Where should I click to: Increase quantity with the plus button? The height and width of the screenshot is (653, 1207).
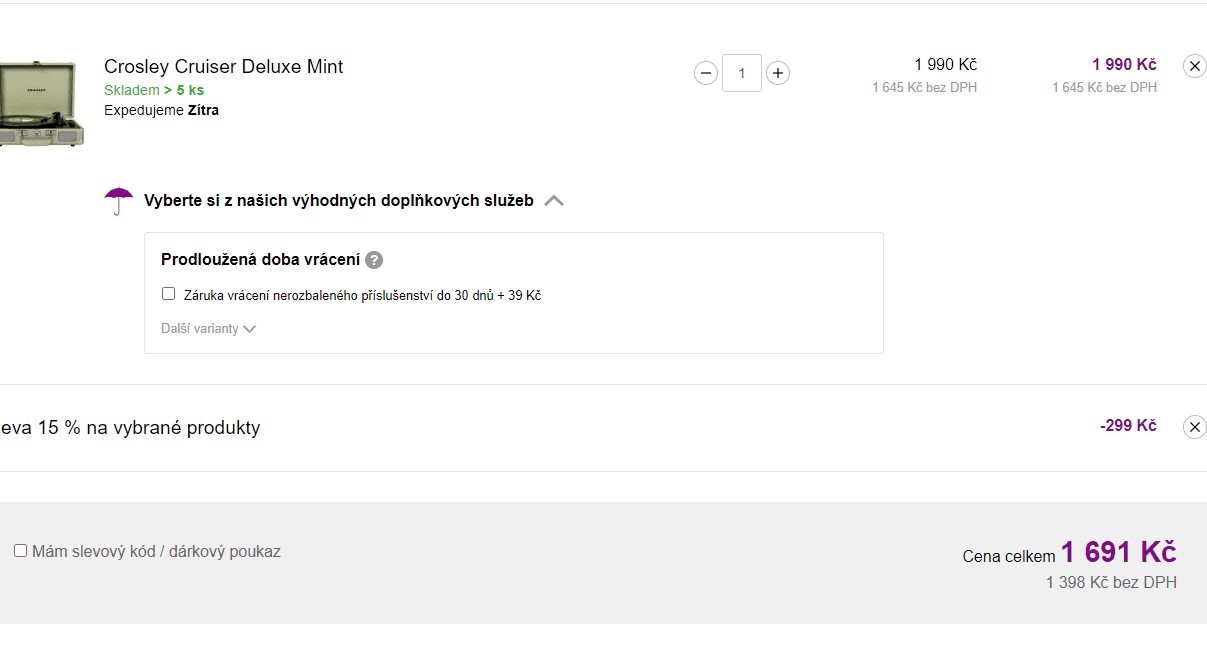click(778, 73)
